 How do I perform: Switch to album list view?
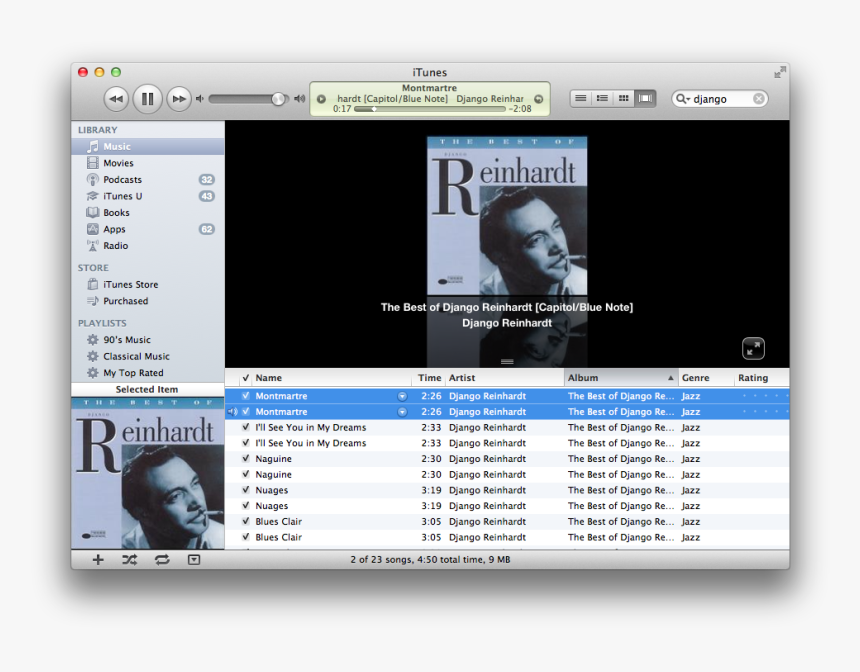tap(602, 99)
